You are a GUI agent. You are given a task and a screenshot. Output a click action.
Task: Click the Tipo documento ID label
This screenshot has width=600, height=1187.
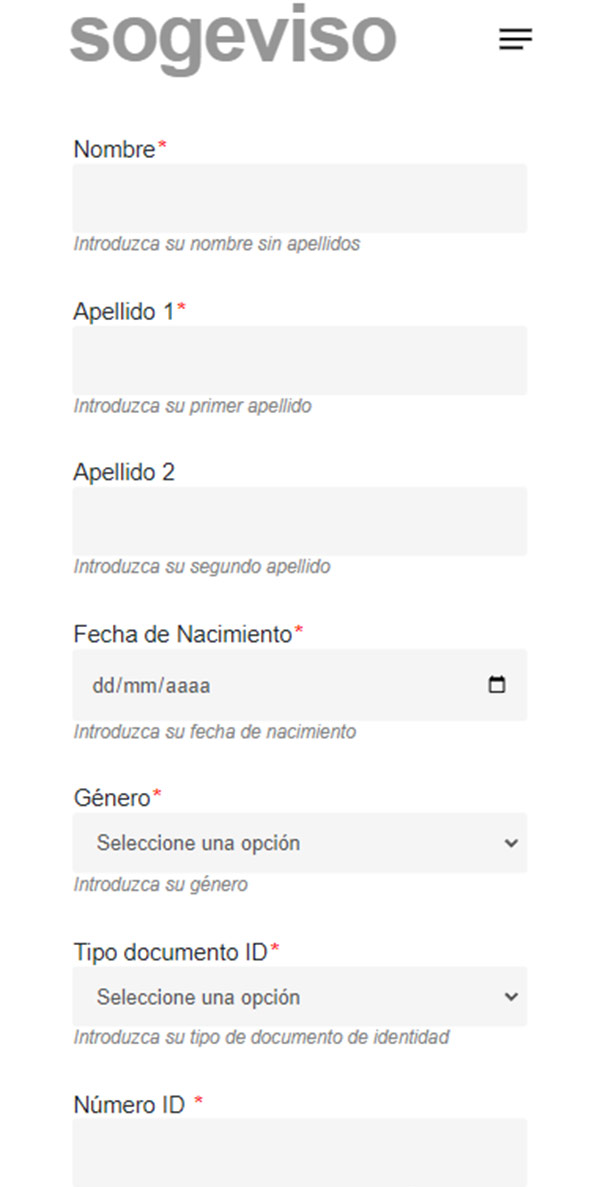click(x=171, y=952)
